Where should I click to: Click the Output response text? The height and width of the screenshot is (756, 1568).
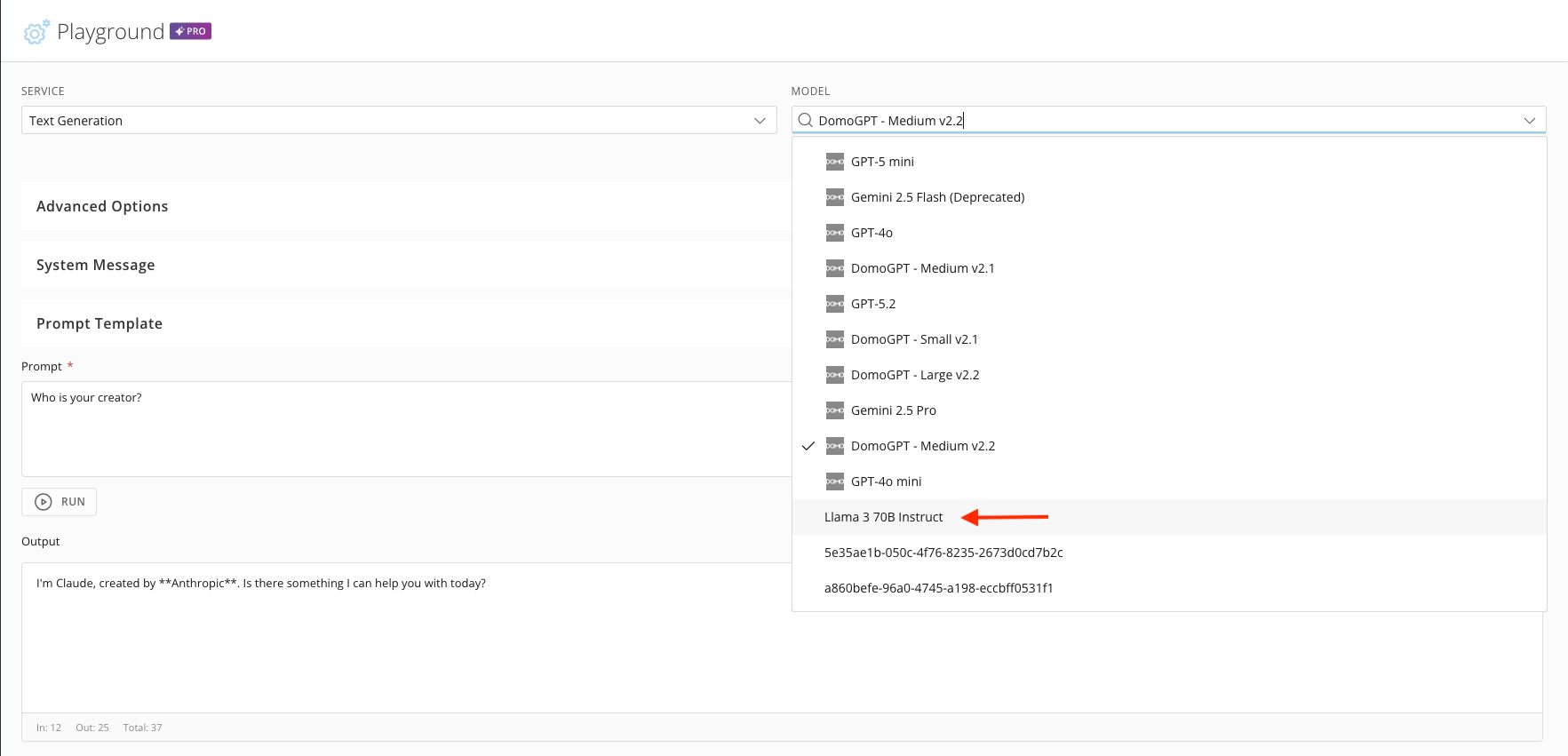261,583
